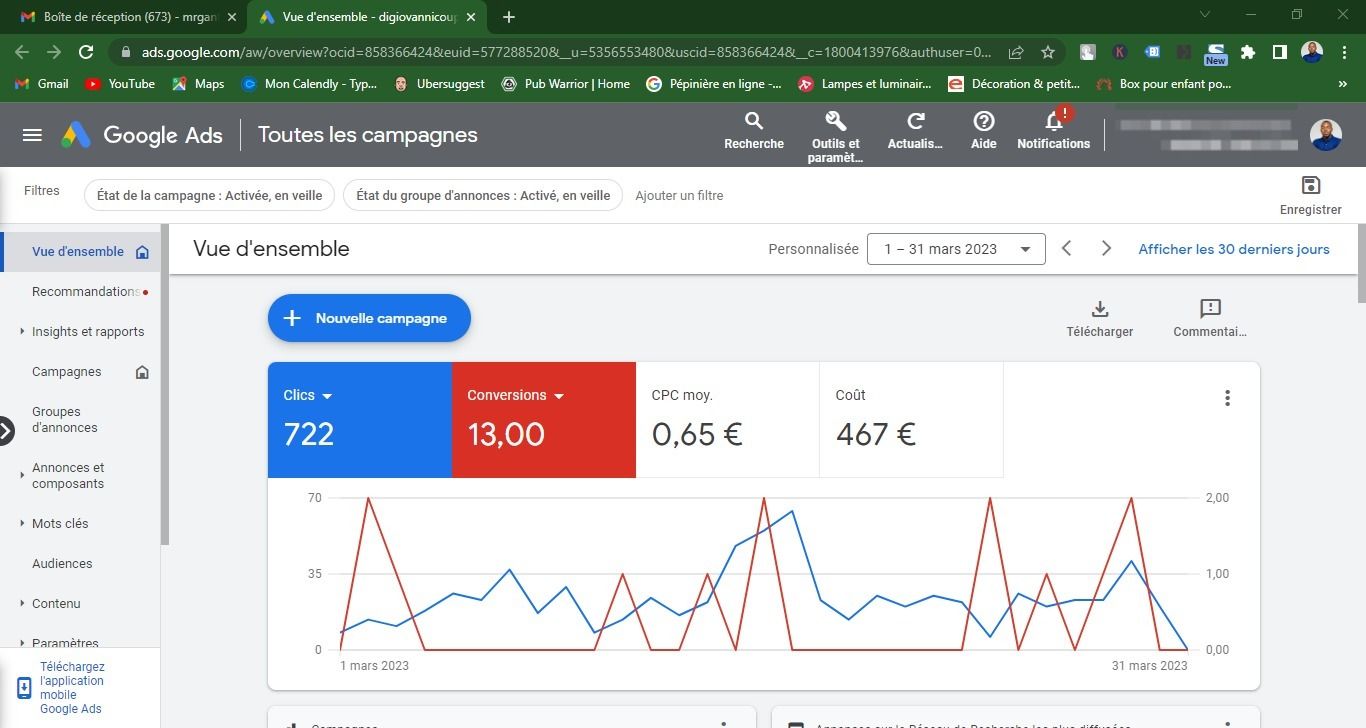This screenshot has width=1366, height=728.
Task: Select the CPC moy. metric card
Action: pos(728,420)
